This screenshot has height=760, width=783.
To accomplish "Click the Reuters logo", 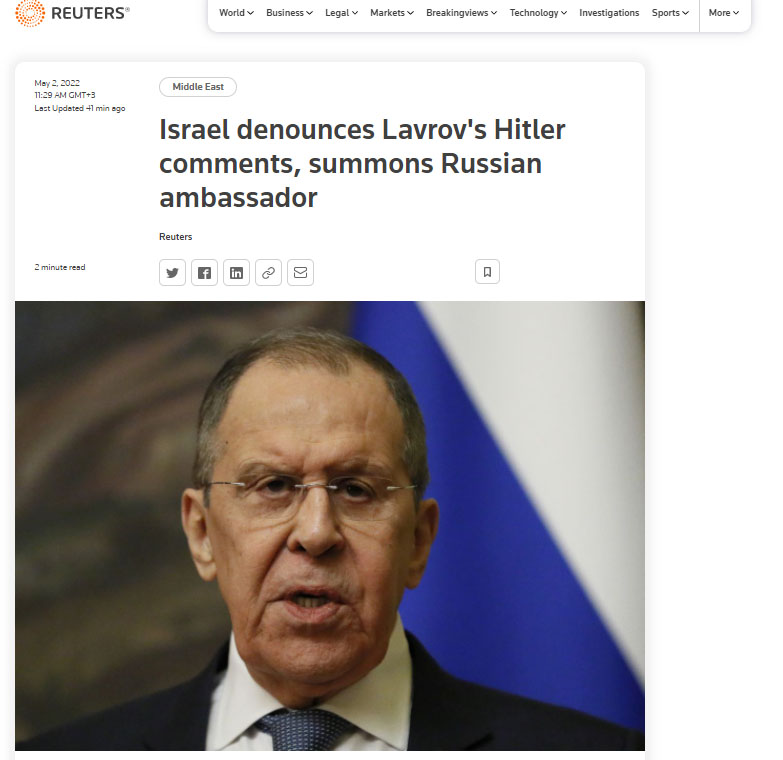I will point(72,13).
